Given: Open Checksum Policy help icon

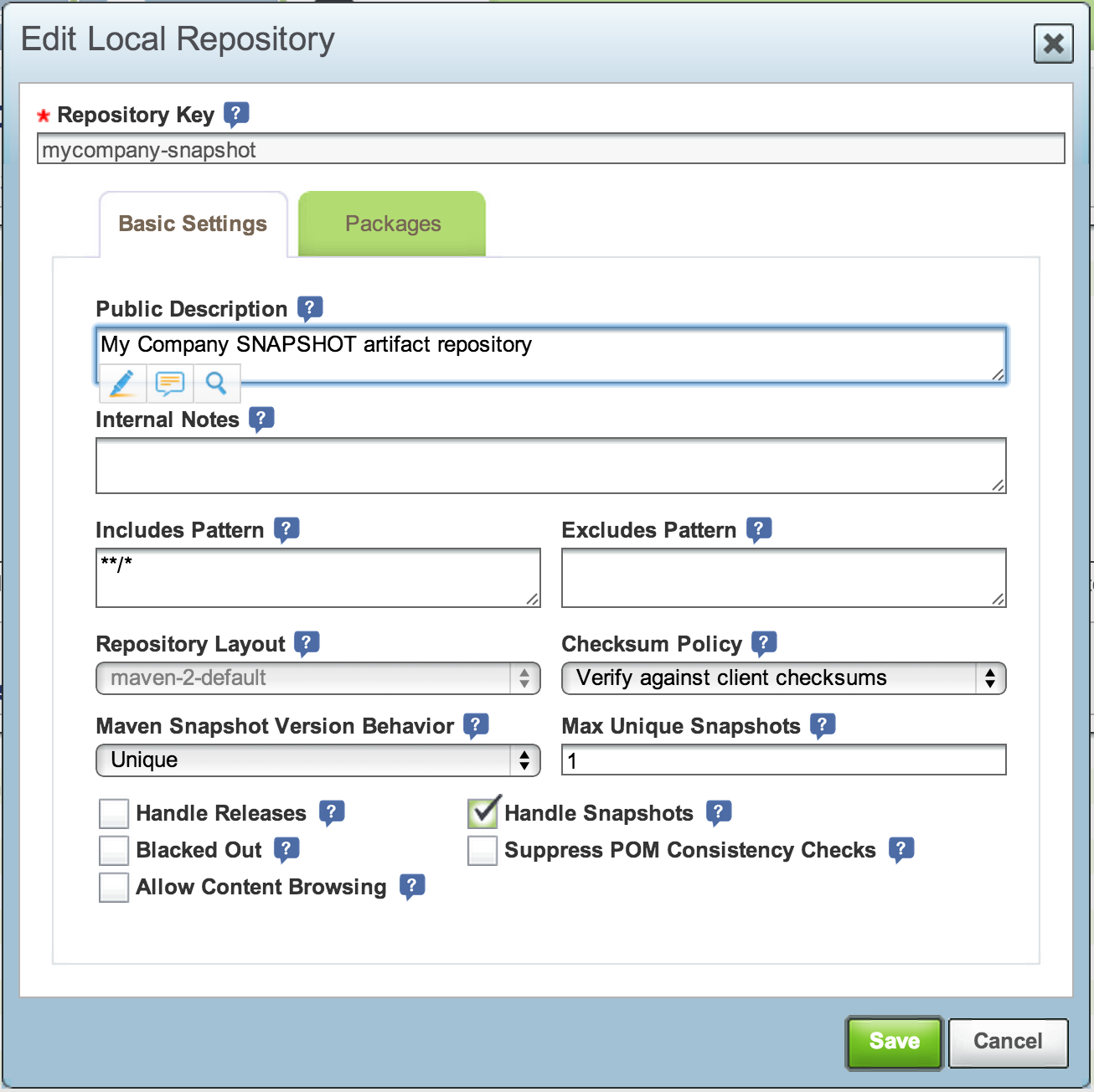Looking at the screenshot, I should (764, 643).
